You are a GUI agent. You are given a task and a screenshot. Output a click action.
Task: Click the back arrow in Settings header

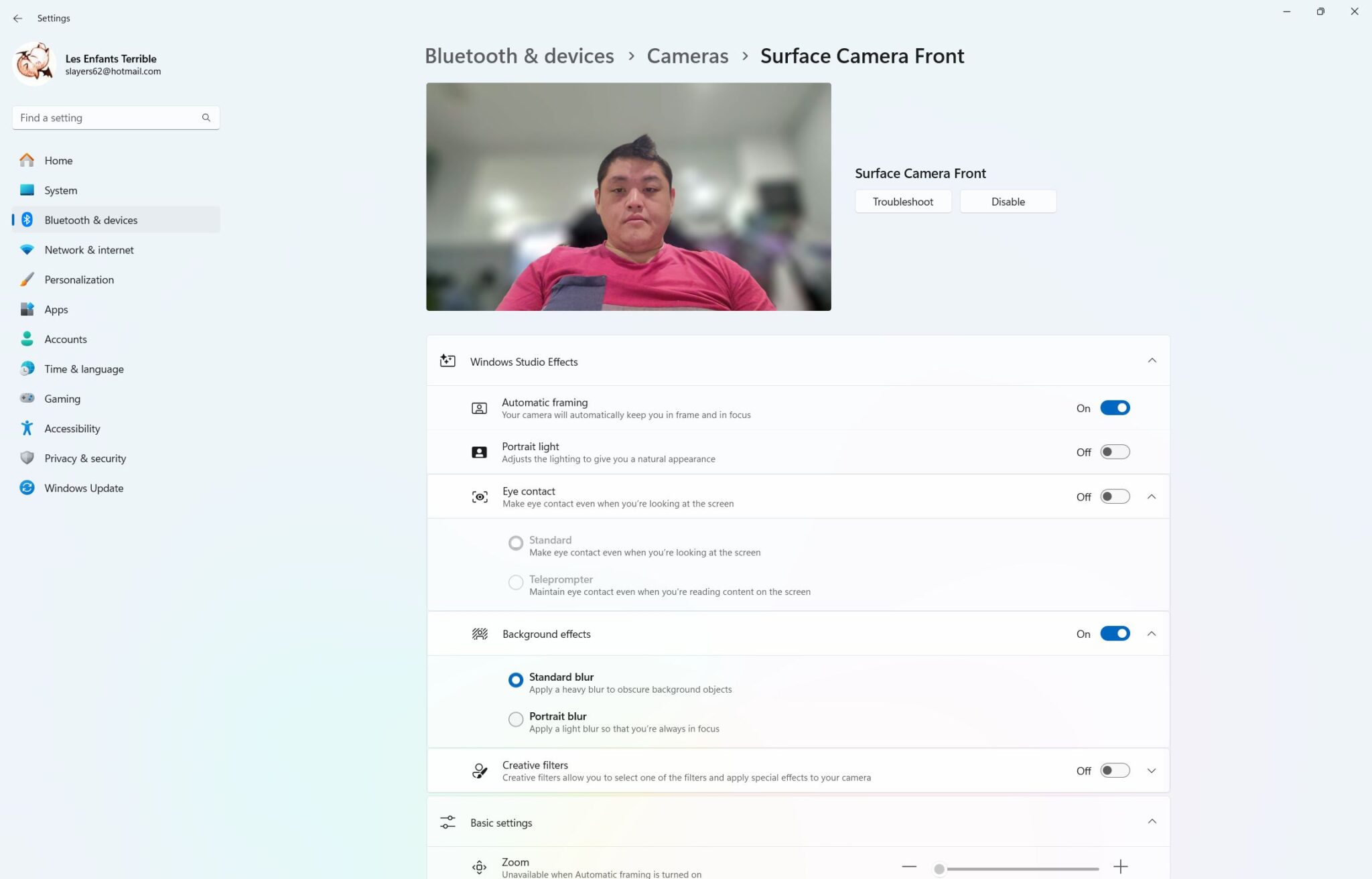[x=17, y=18]
